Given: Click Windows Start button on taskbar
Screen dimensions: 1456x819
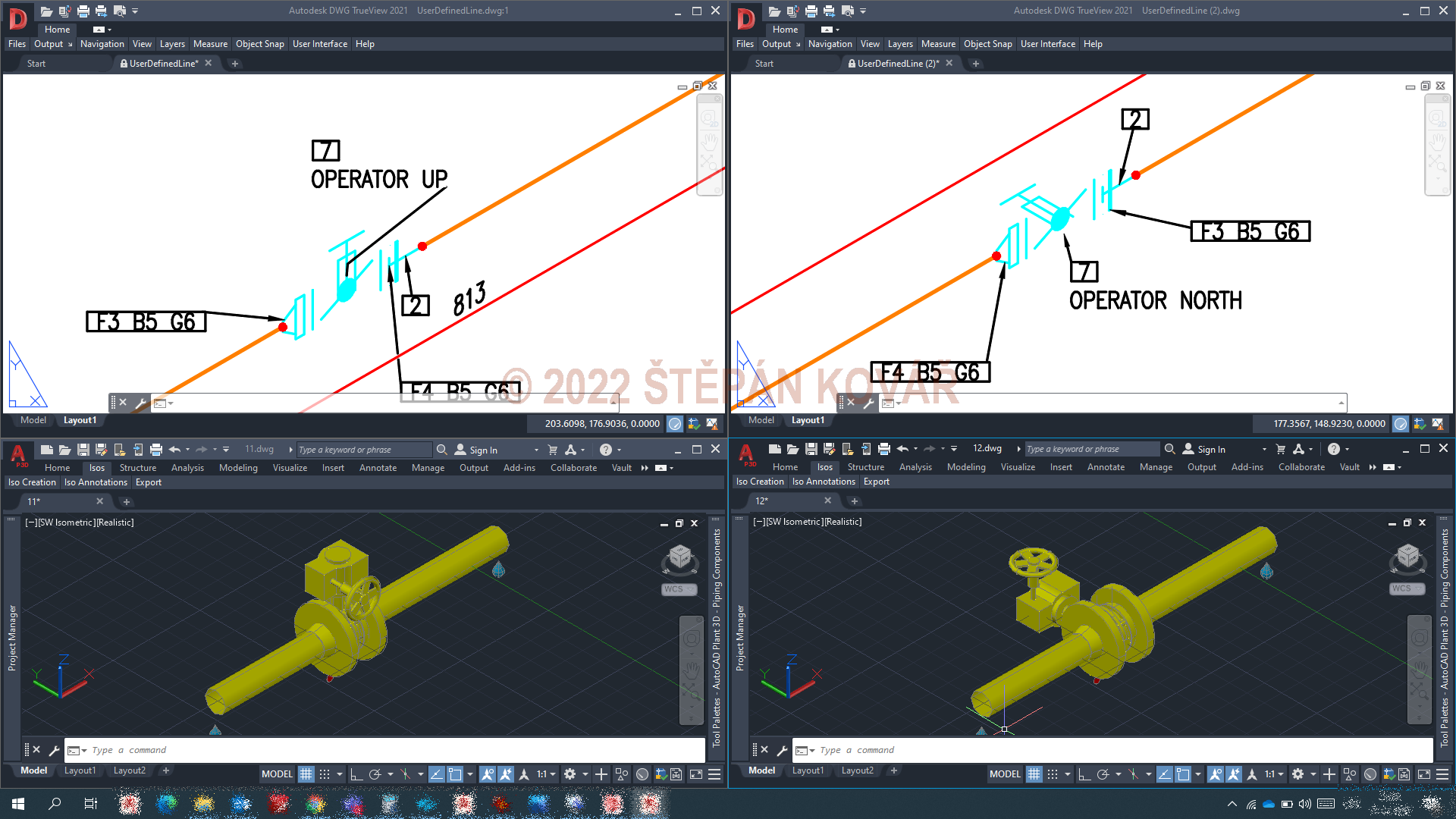Looking at the screenshot, I should (x=18, y=804).
